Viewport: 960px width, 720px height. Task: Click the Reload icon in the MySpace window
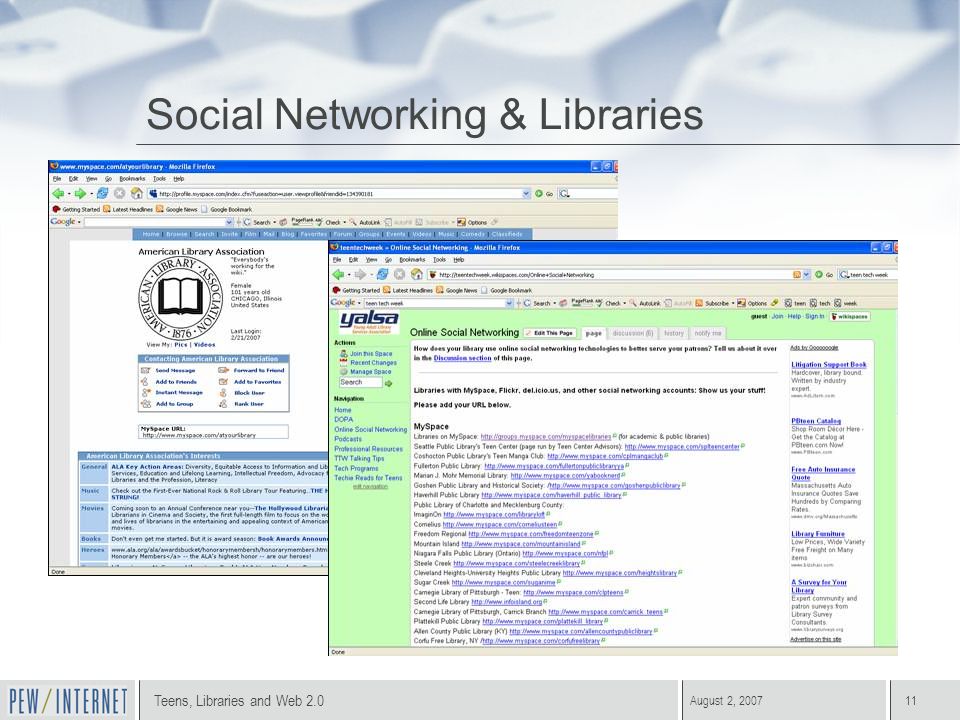pos(102,193)
